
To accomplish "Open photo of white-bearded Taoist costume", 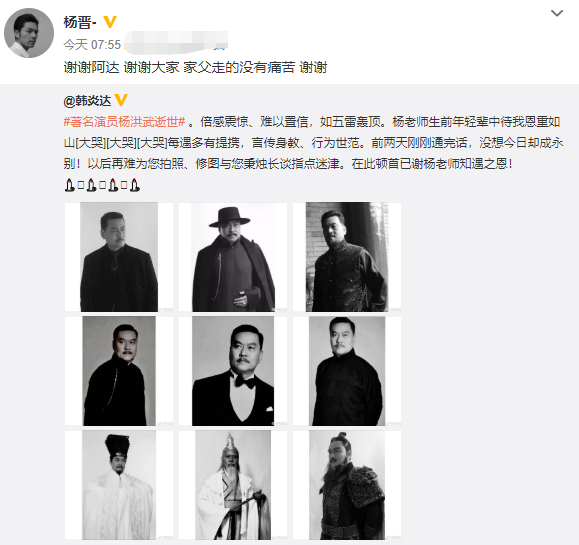I will [233, 485].
